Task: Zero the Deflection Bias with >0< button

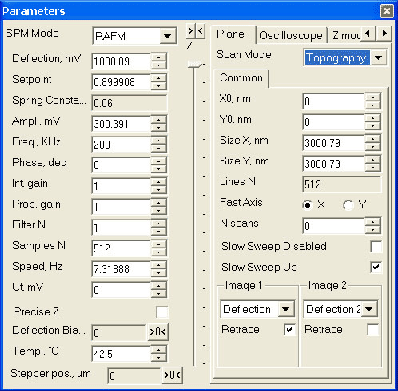Action: click(158, 332)
